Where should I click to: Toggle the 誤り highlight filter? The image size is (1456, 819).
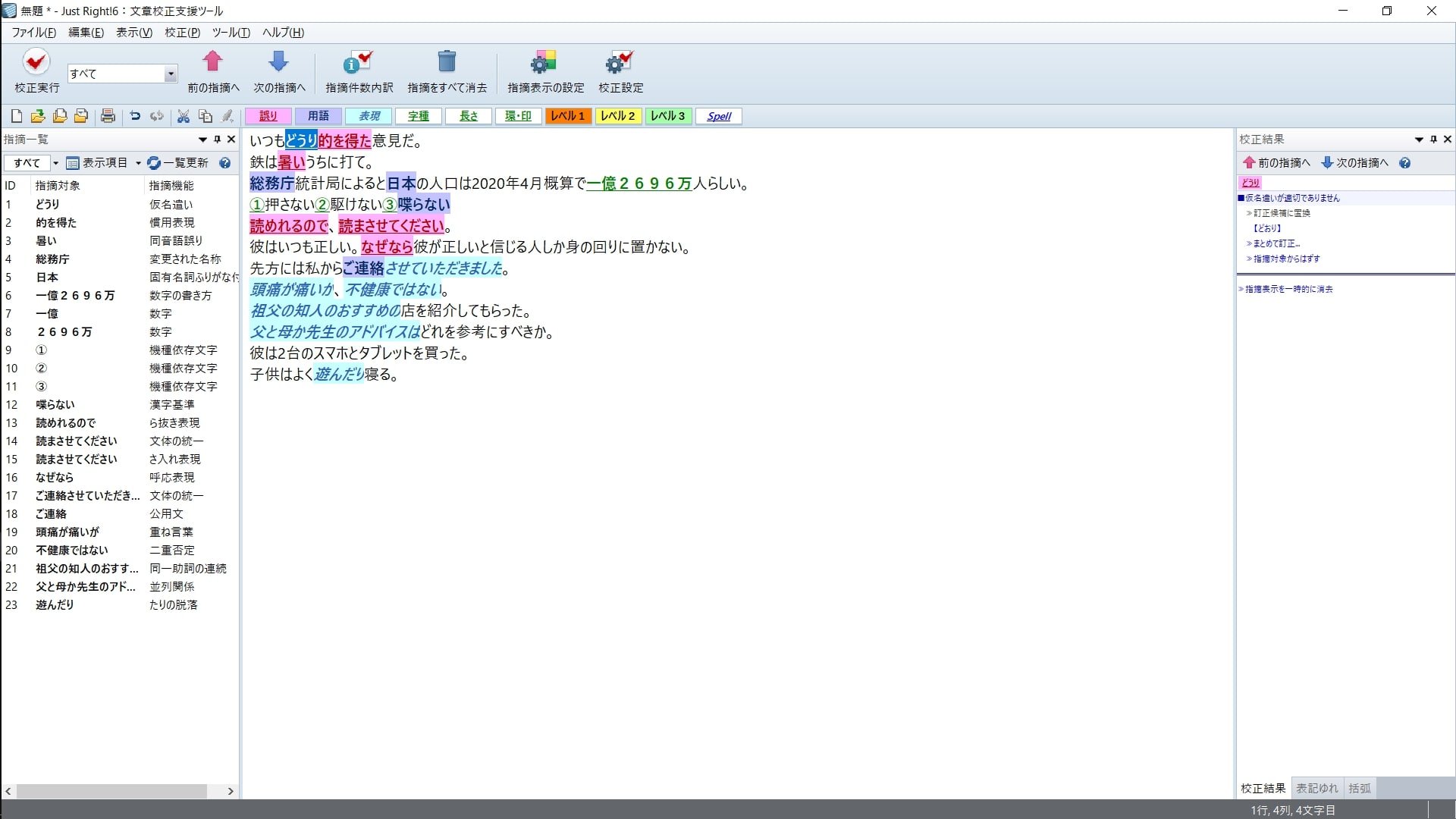click(268, 116)
